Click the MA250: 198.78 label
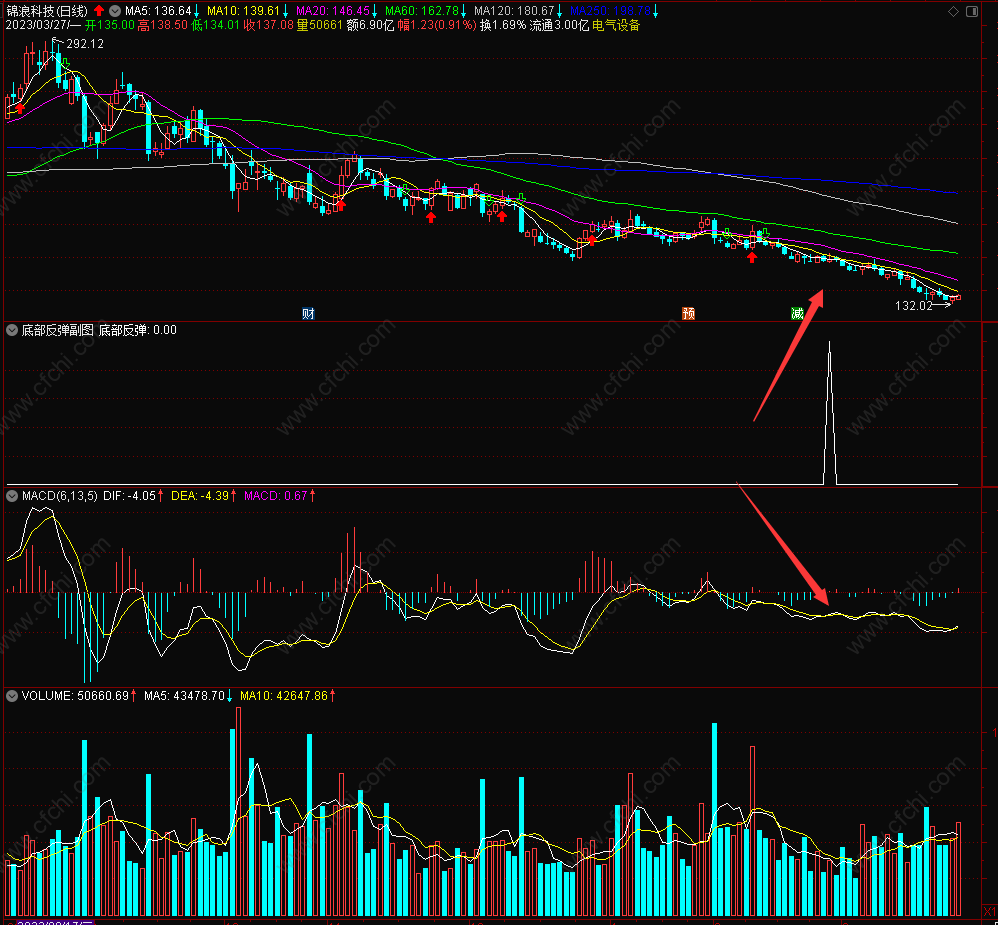Screen dimensions: 998x925 click(x=610, y=11)
